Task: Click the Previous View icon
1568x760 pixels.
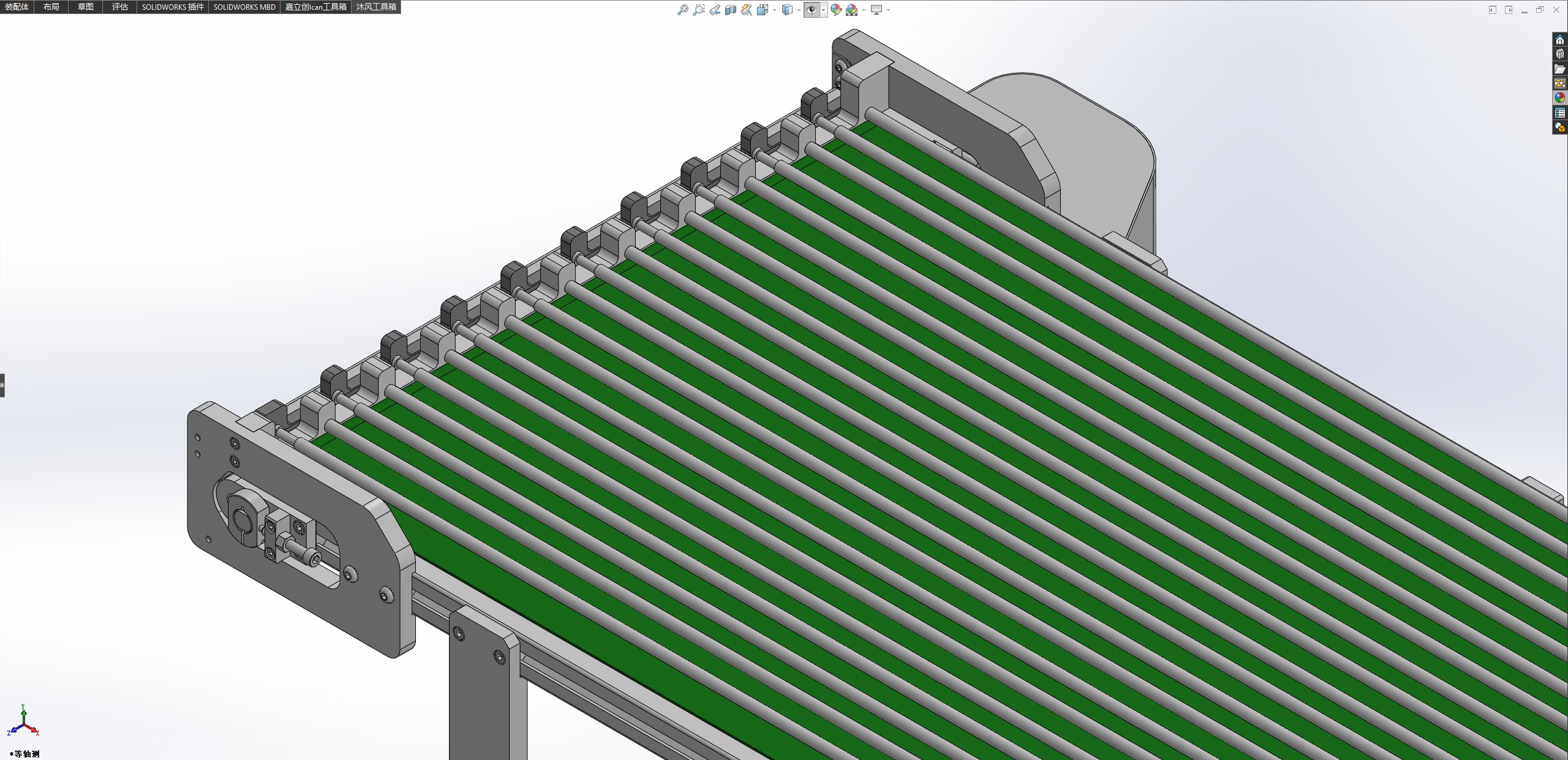Action: [x=714, y=10]
